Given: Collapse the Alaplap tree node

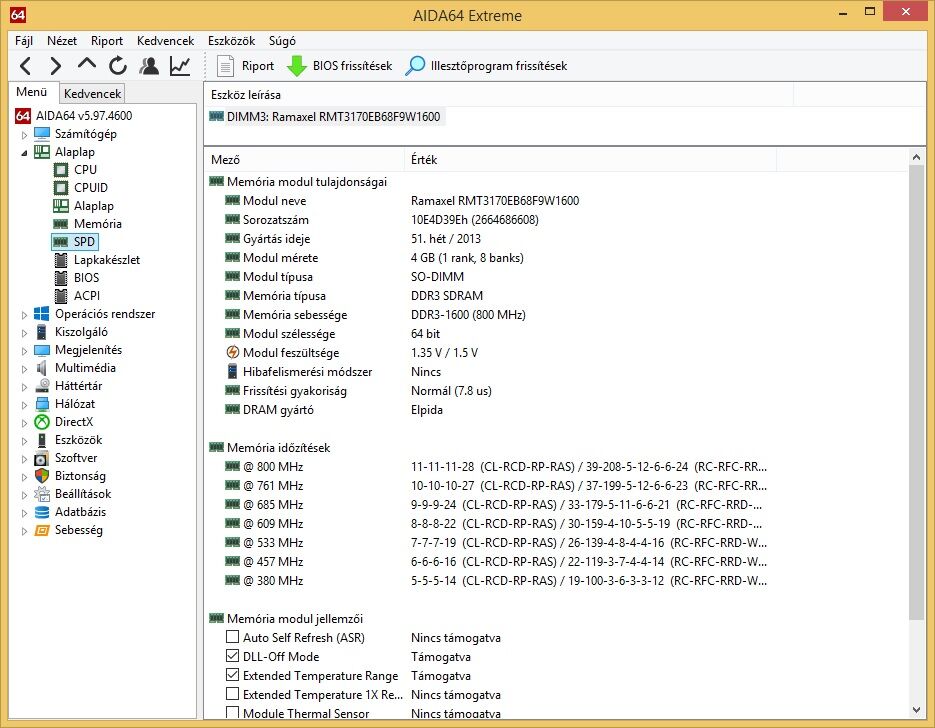Looking at the screenshot, I should click(x=24, y=153).
